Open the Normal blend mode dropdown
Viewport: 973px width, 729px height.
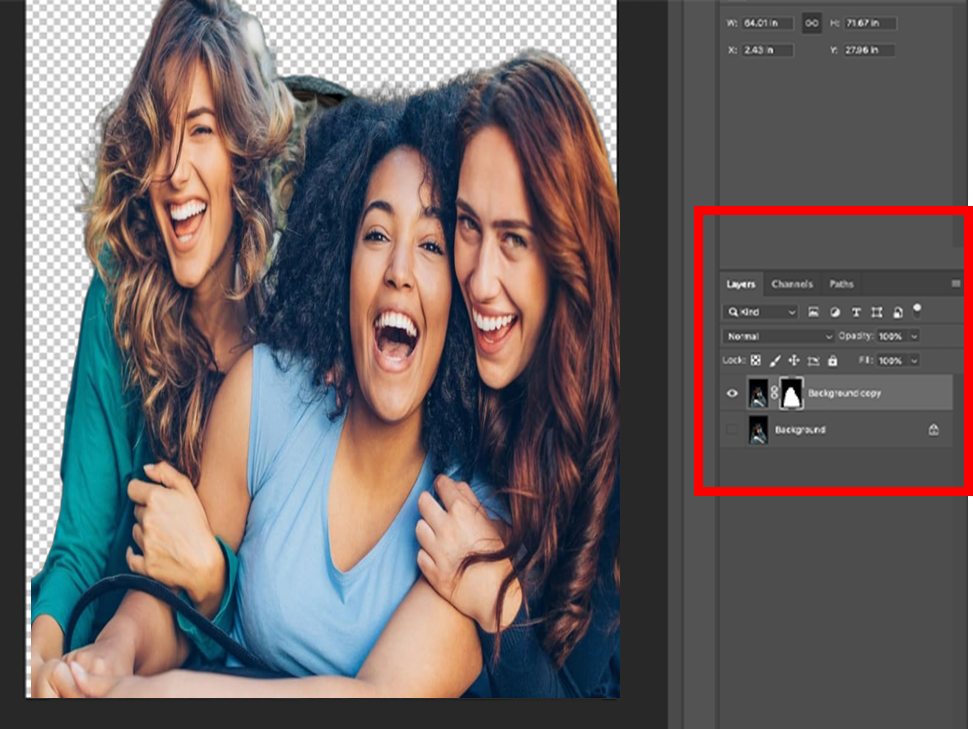[779, 336]
